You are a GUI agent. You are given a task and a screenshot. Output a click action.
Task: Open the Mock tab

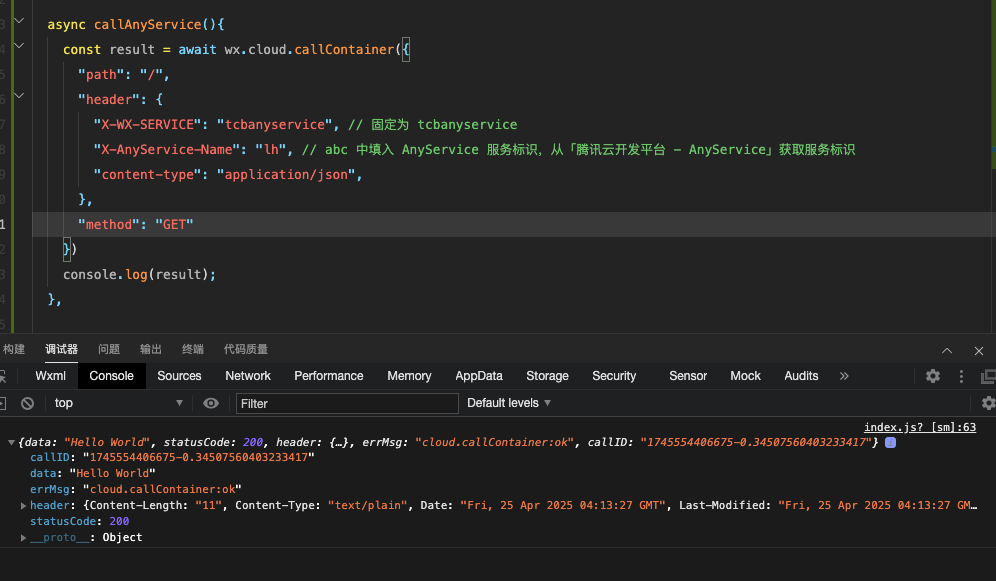coord(745,376)
